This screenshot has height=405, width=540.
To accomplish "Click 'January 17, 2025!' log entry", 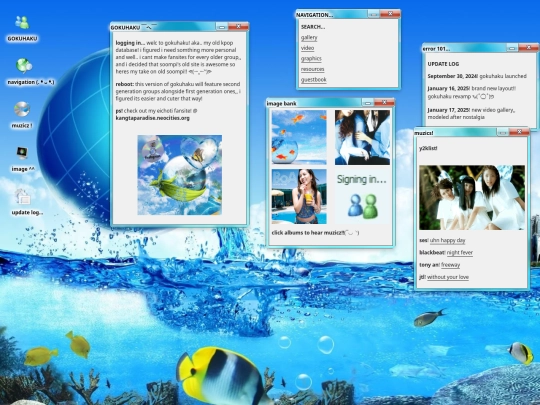I will point(471,113).
